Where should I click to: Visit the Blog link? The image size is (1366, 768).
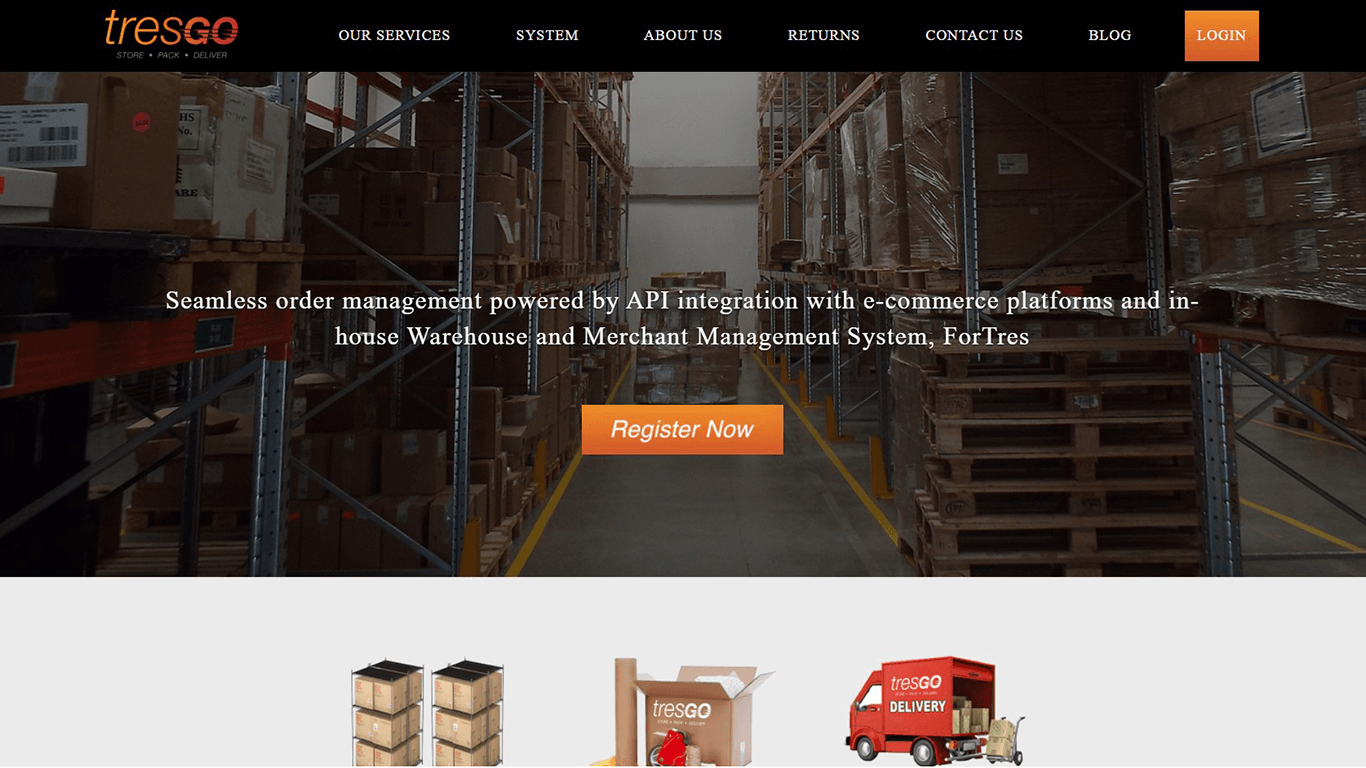1110,35
